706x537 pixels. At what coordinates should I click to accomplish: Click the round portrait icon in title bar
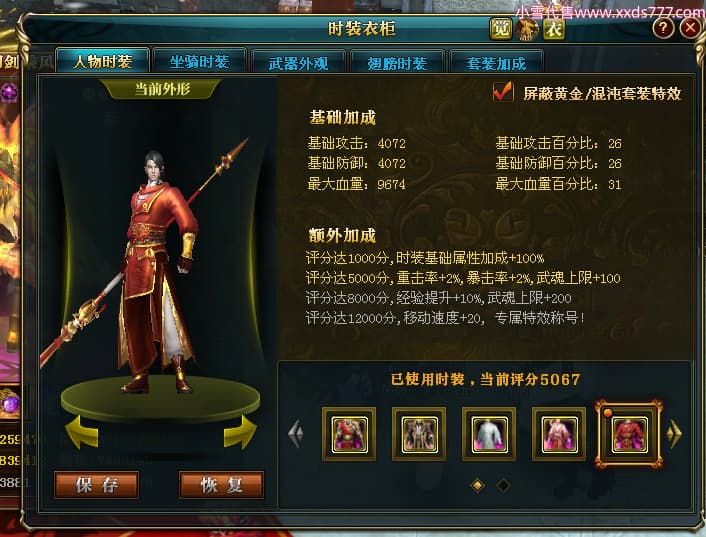(x=527, y=30)
